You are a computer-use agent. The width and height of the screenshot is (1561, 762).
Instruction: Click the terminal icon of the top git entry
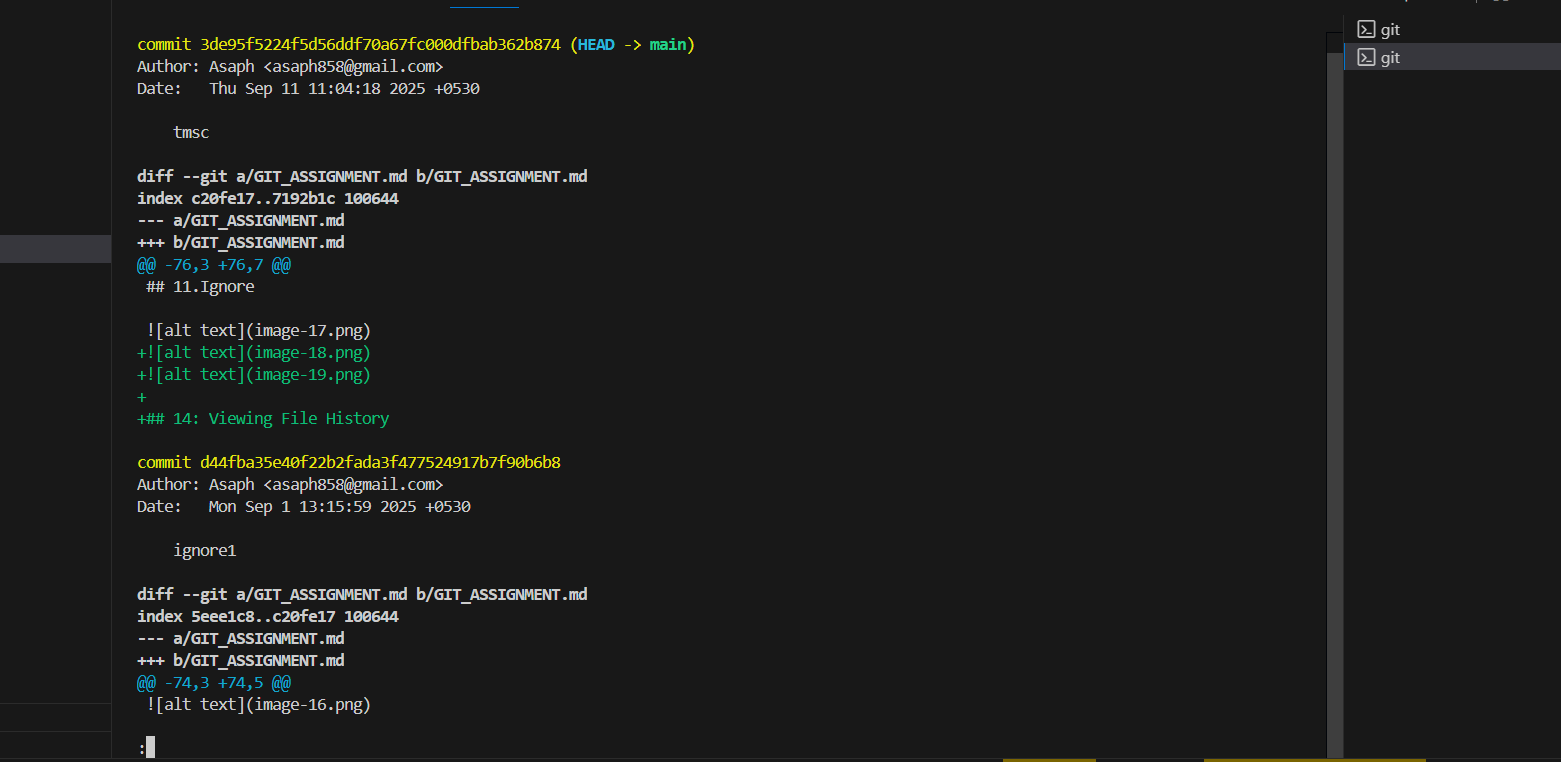pyautogui.click(x=1365, y=30)
